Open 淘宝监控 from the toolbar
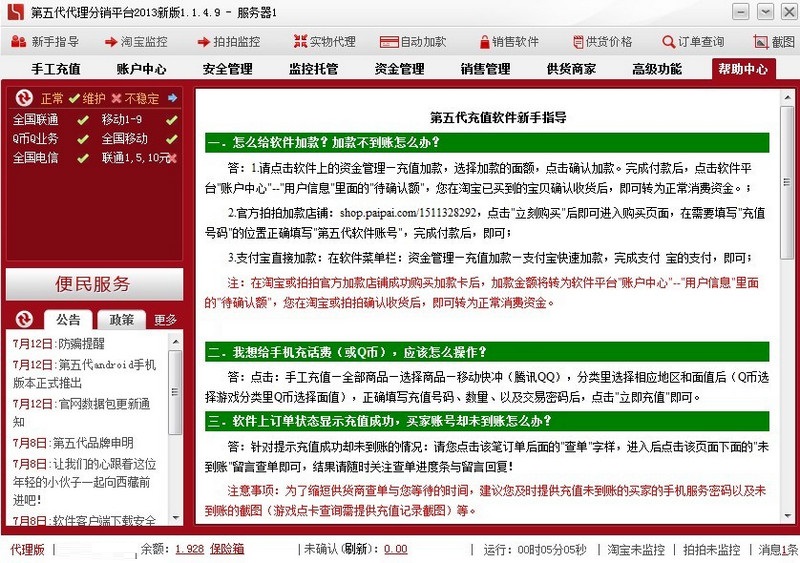Screen dimensions: 800x563 tap(136, 42)
